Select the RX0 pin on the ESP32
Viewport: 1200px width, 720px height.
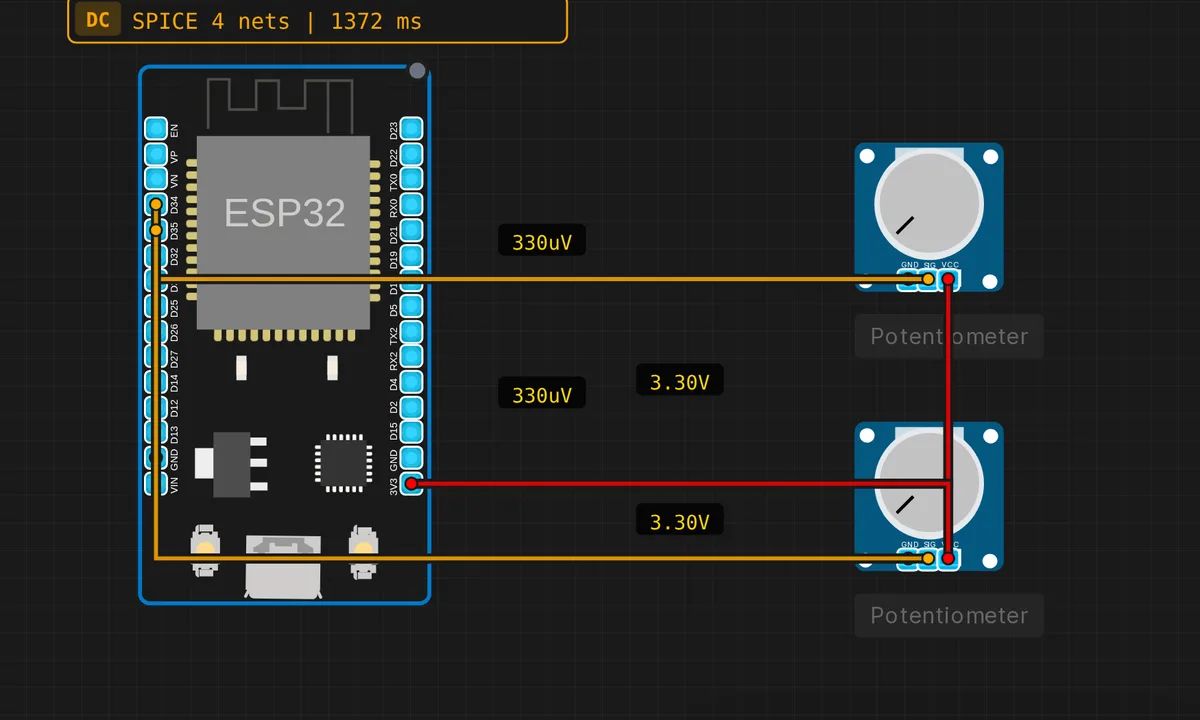[411, 205]
